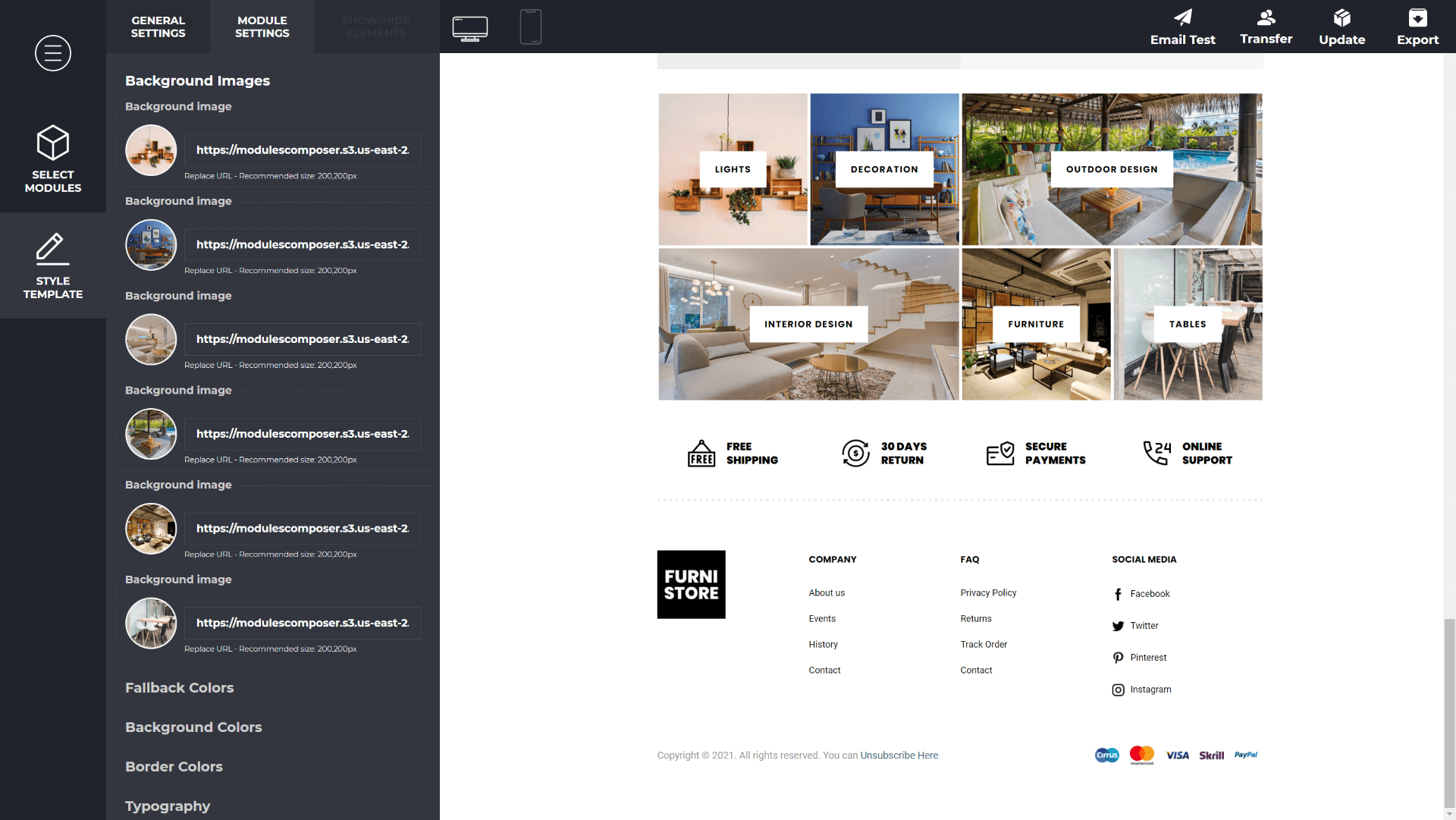Image resolution: width=1456 pixels, height=820 pixels.
Task: Switch to the General Settings tab
Action: point(158,27)
